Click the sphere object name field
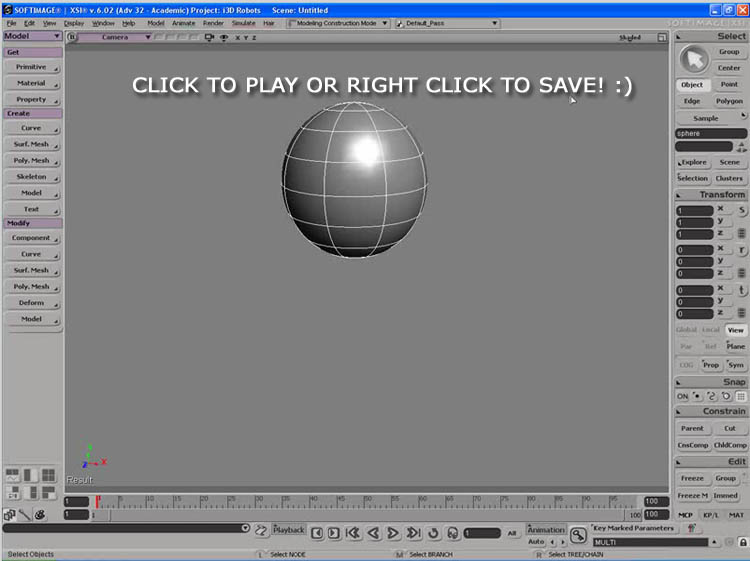The height and width of the screenshot is (561, 750). pyautogui.click(x=710, y=133)
